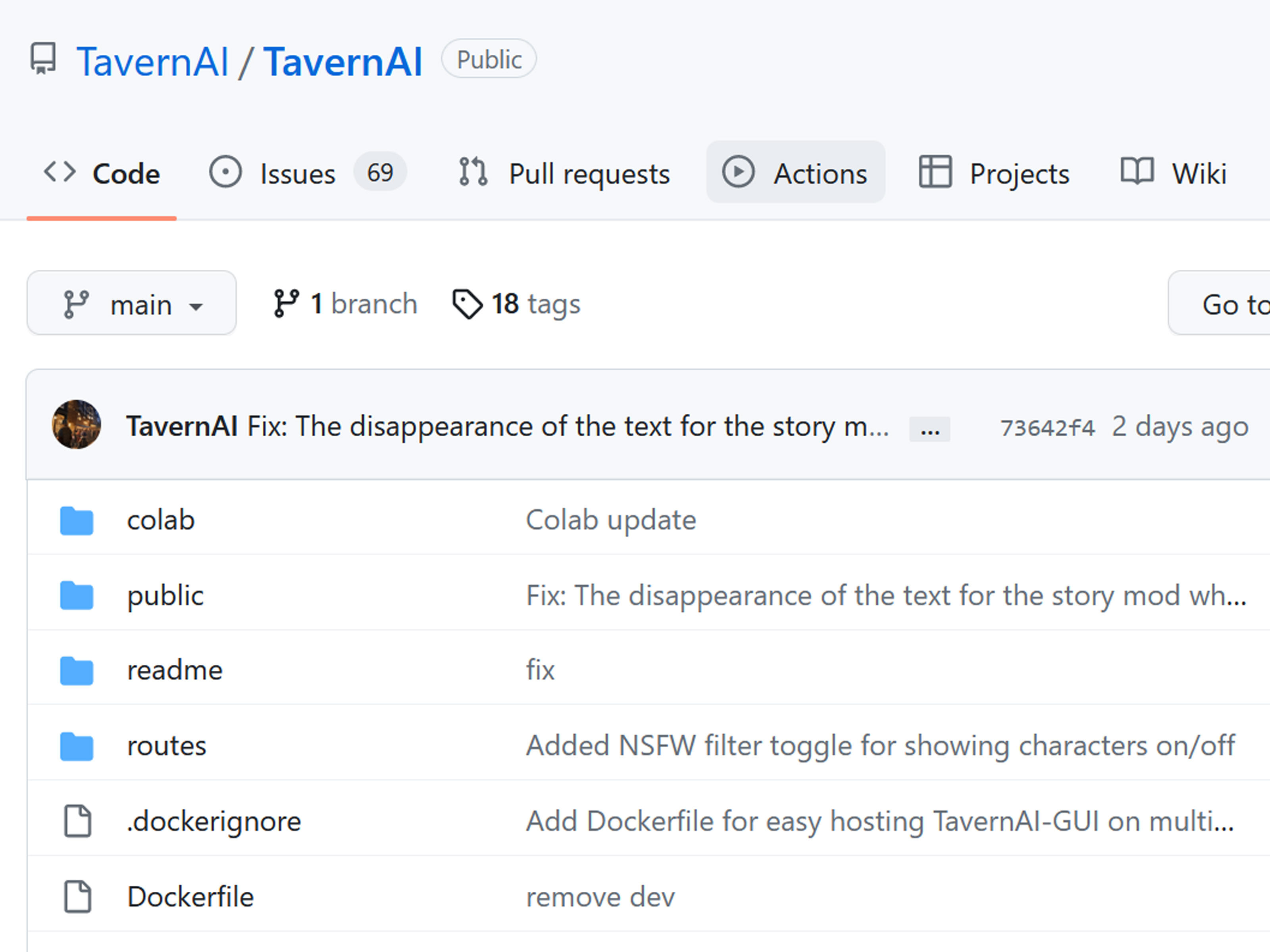
Task: Click the Dockerfile file icon
Action: [77, 896]
